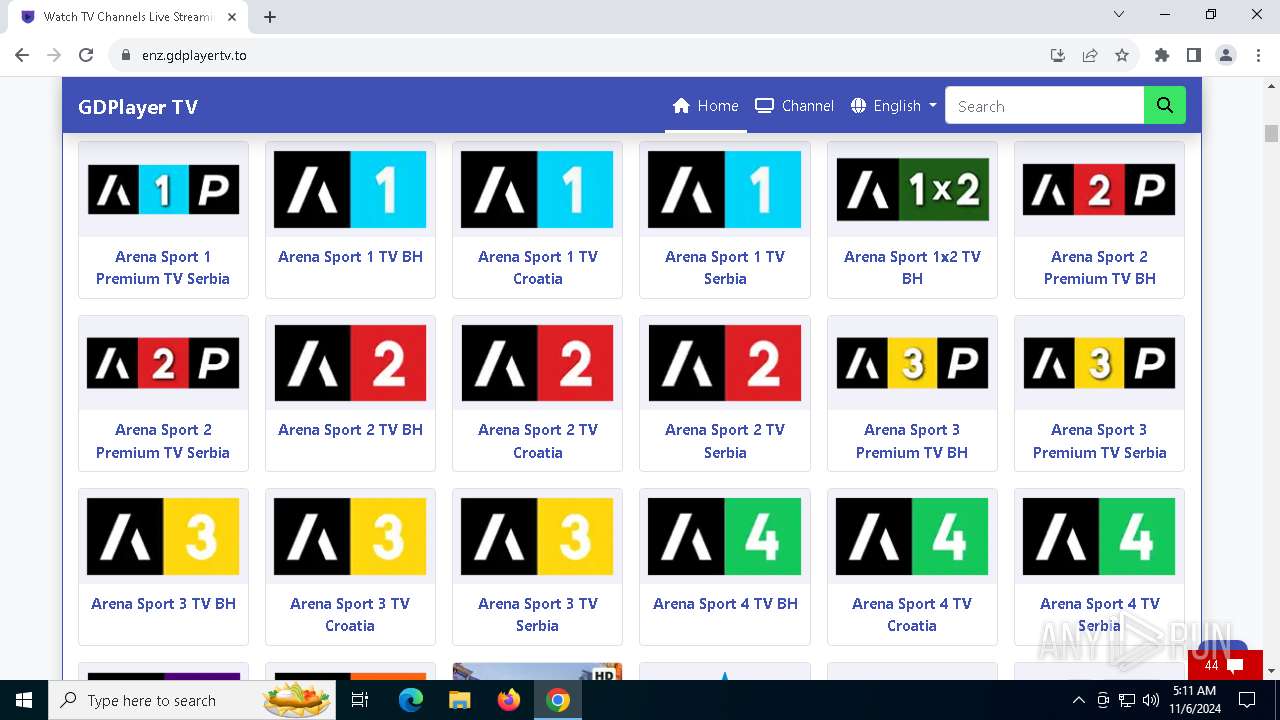Select the Watch TV Channels Live Streaming tab
Screen dimensions: 1280x720
click(x=128, y=17)
